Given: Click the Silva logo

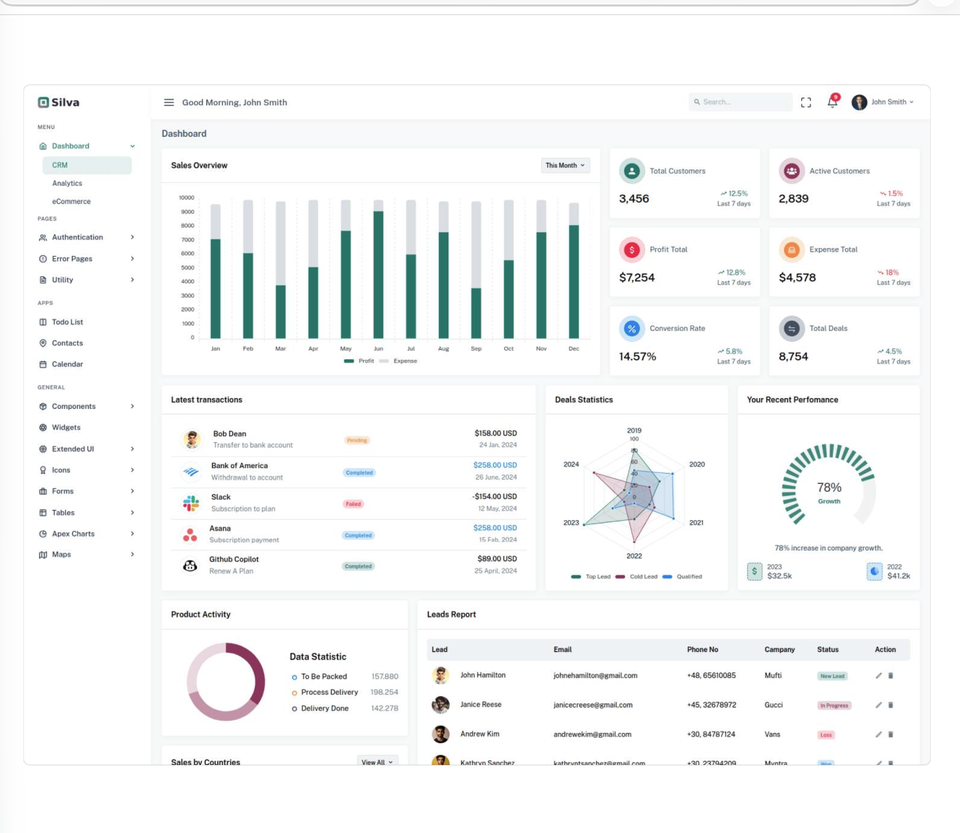Looking at the screenshot, I should point(58,102).
